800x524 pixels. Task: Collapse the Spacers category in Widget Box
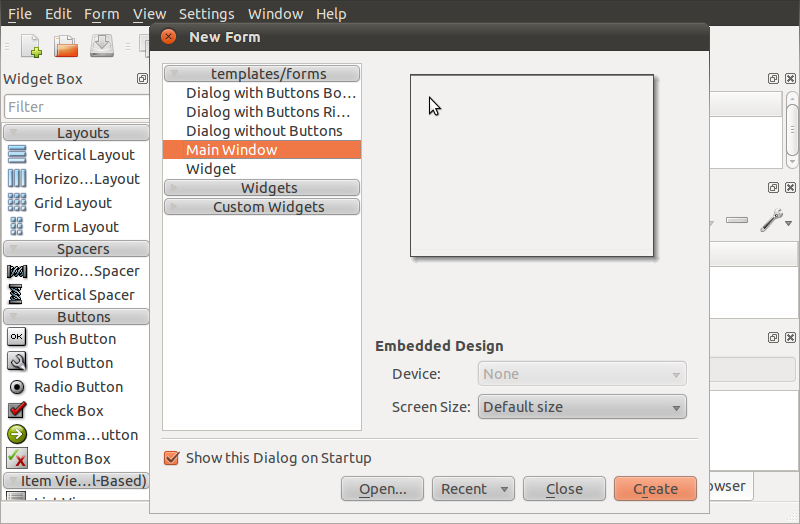77,248
